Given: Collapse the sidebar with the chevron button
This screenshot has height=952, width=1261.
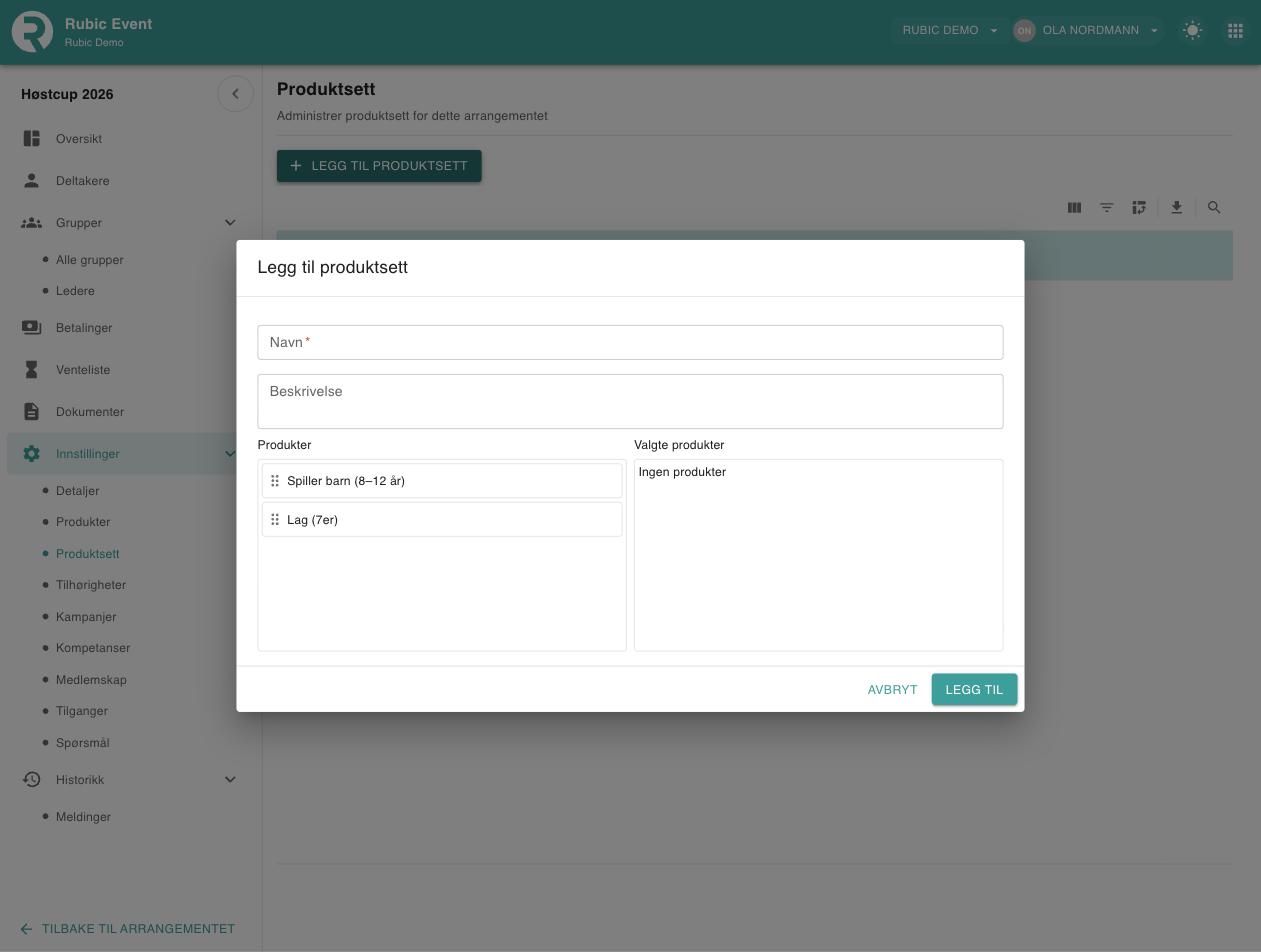Looking at the screenshot, I should (x=235, y=94).
